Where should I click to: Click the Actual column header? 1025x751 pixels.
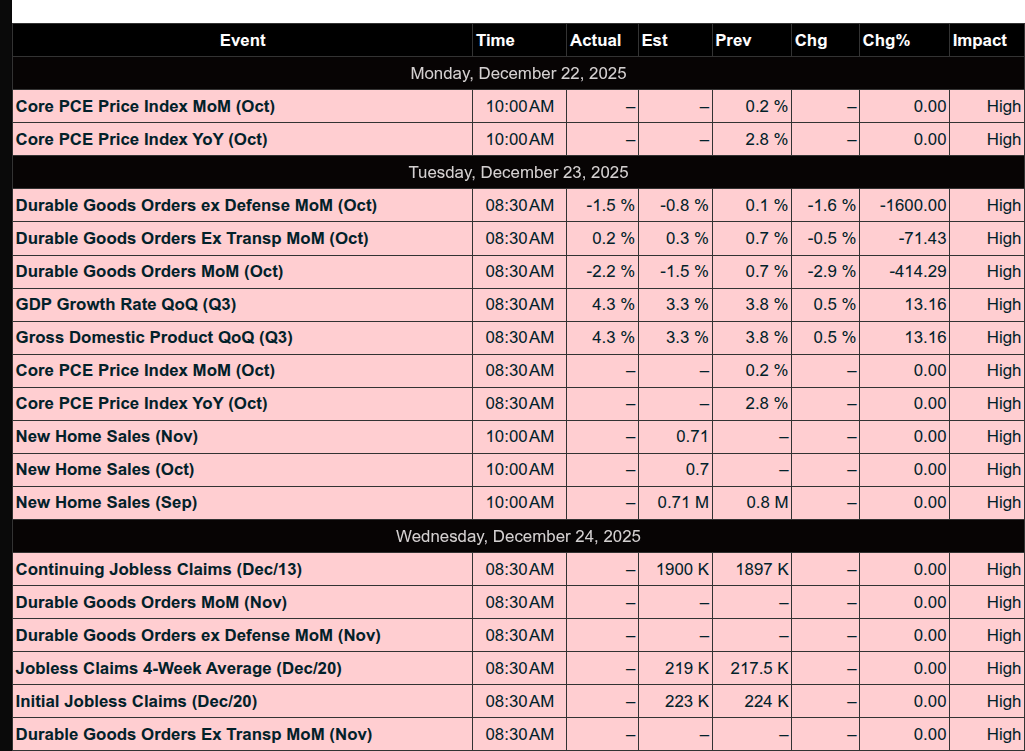[x=595, y=40]
